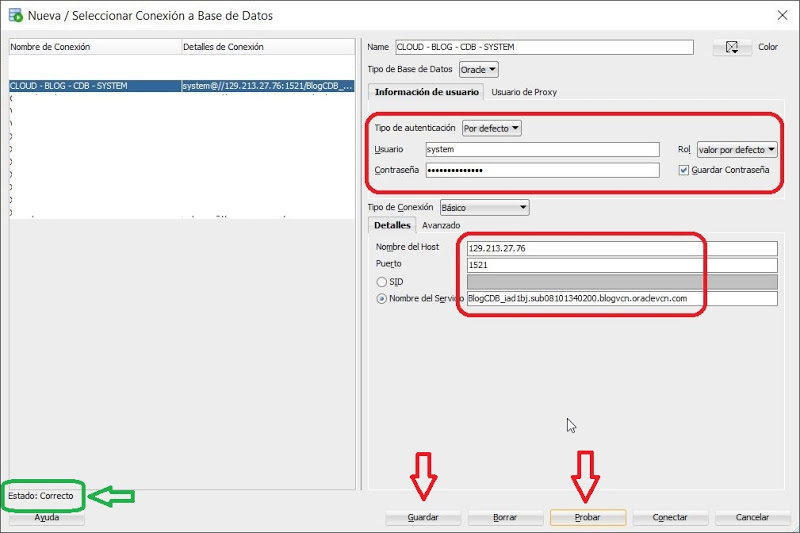Expand the Tipo de autenticación dropdown
The image size is (800, 533).
[x=492, y=128]
